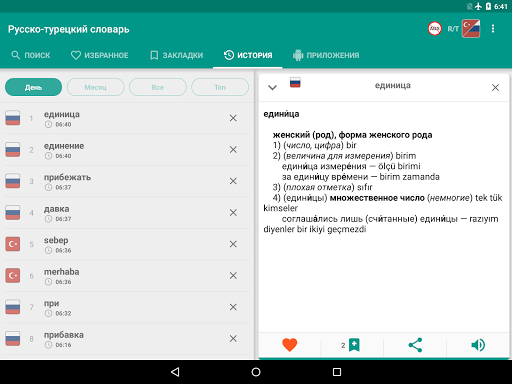The height and width of the screenshot is (384, 512).
Task: Play pronunciation with speaker icon
Action: 478,345
